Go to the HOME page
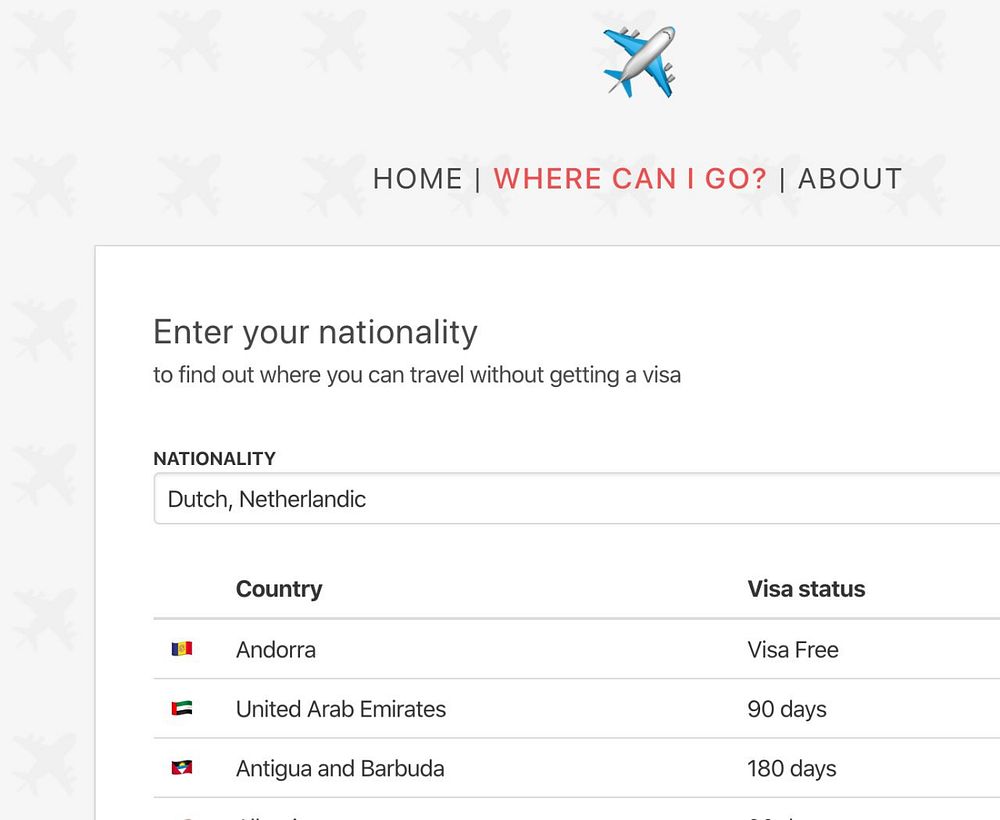1000x820 pixels. pyautogui.click(x=417, y=179)
